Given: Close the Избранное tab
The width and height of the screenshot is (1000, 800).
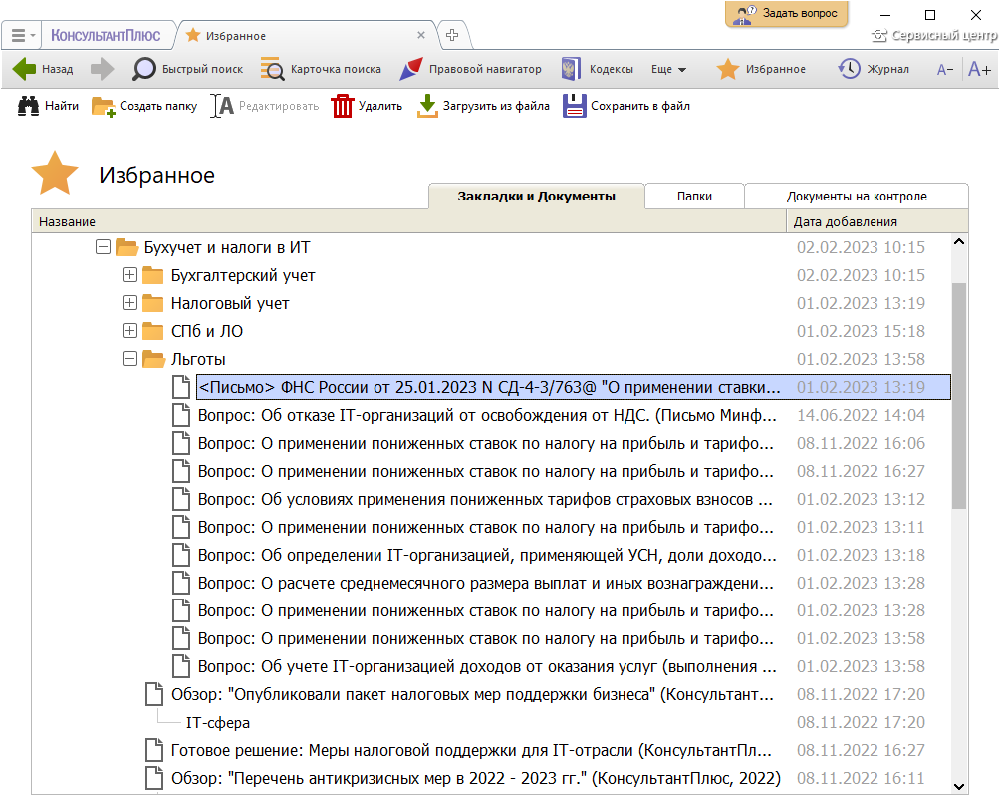Looking at the screenshot, I should [421, 35].
